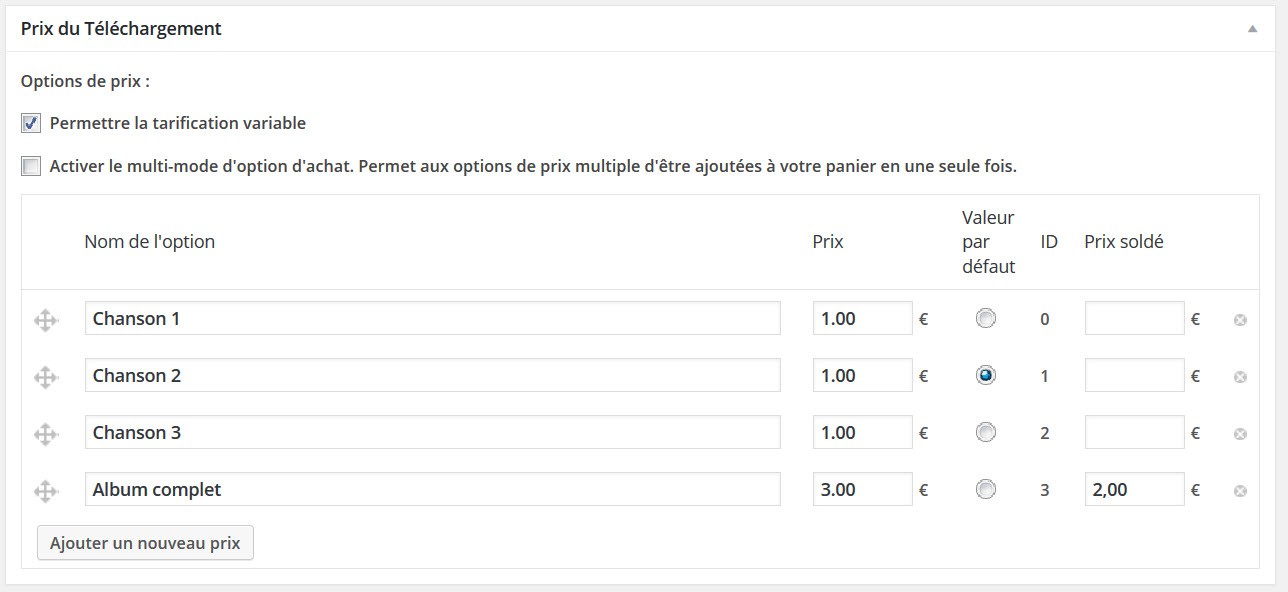Screen dimensions: 1288x592
Task: Uncheck Permettre la tarification variable
Action: coord(31,124)
